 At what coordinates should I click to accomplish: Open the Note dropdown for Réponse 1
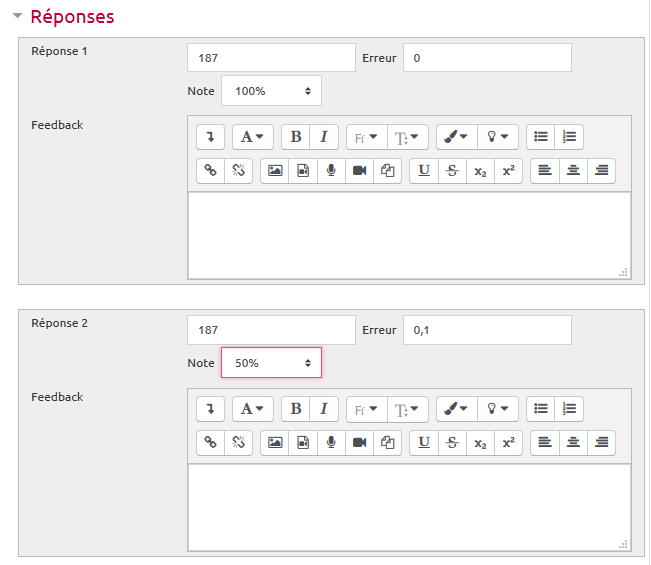click(271, 91)
